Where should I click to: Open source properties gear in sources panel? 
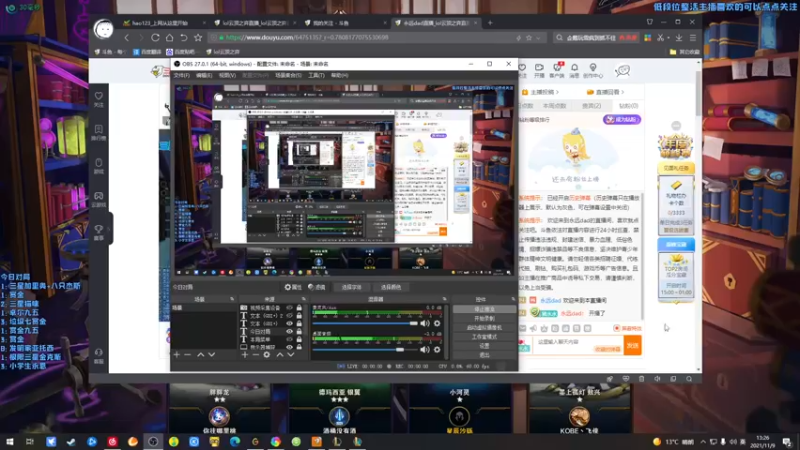pos(266,354)
